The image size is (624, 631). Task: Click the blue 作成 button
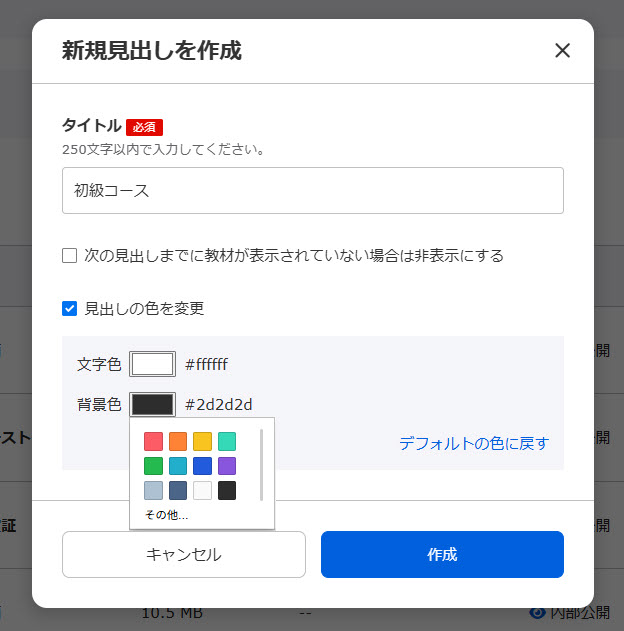(x=442, y=555)
